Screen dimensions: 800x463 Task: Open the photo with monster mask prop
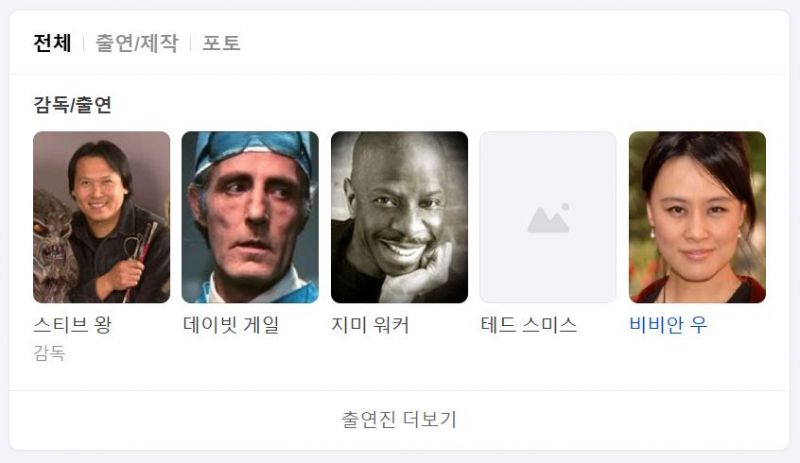click(102, 217)
